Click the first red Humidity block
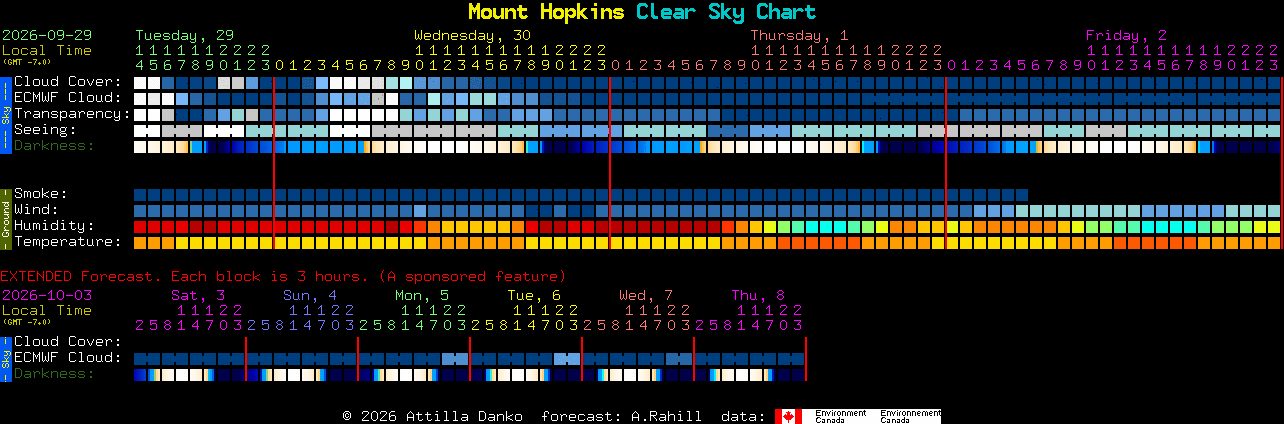The image size is (1284, 424). 140,226
